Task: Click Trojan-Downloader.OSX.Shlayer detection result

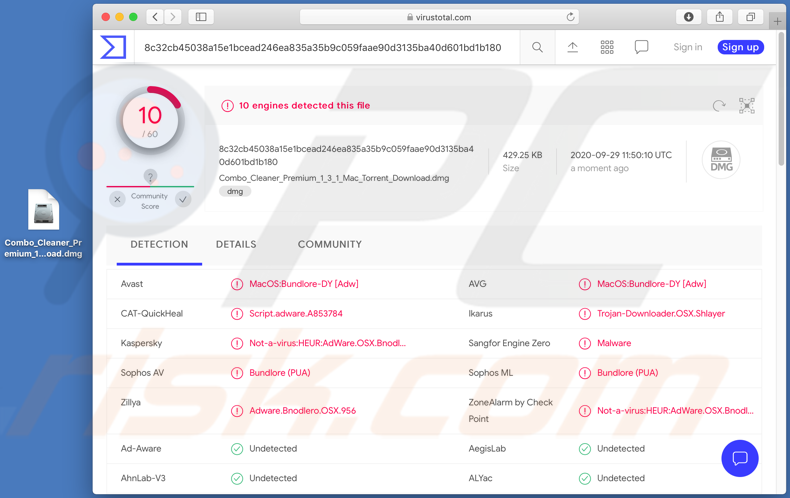Action: point(661,314)
